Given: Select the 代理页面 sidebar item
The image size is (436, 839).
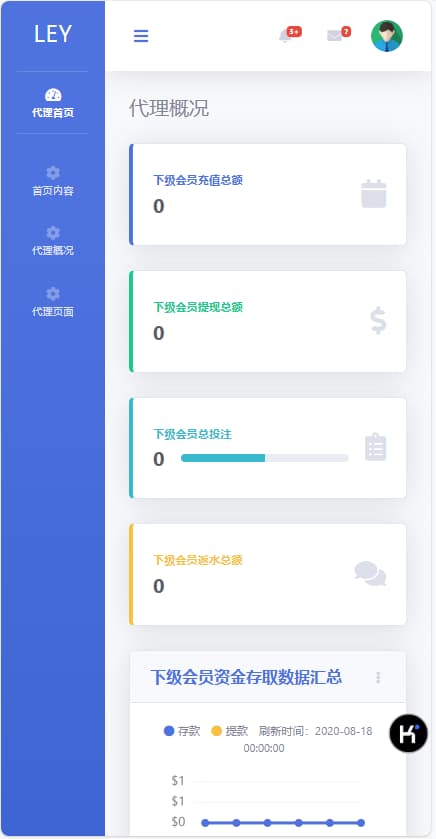Looking at the screenshot, I should click(x=52, y=302).
